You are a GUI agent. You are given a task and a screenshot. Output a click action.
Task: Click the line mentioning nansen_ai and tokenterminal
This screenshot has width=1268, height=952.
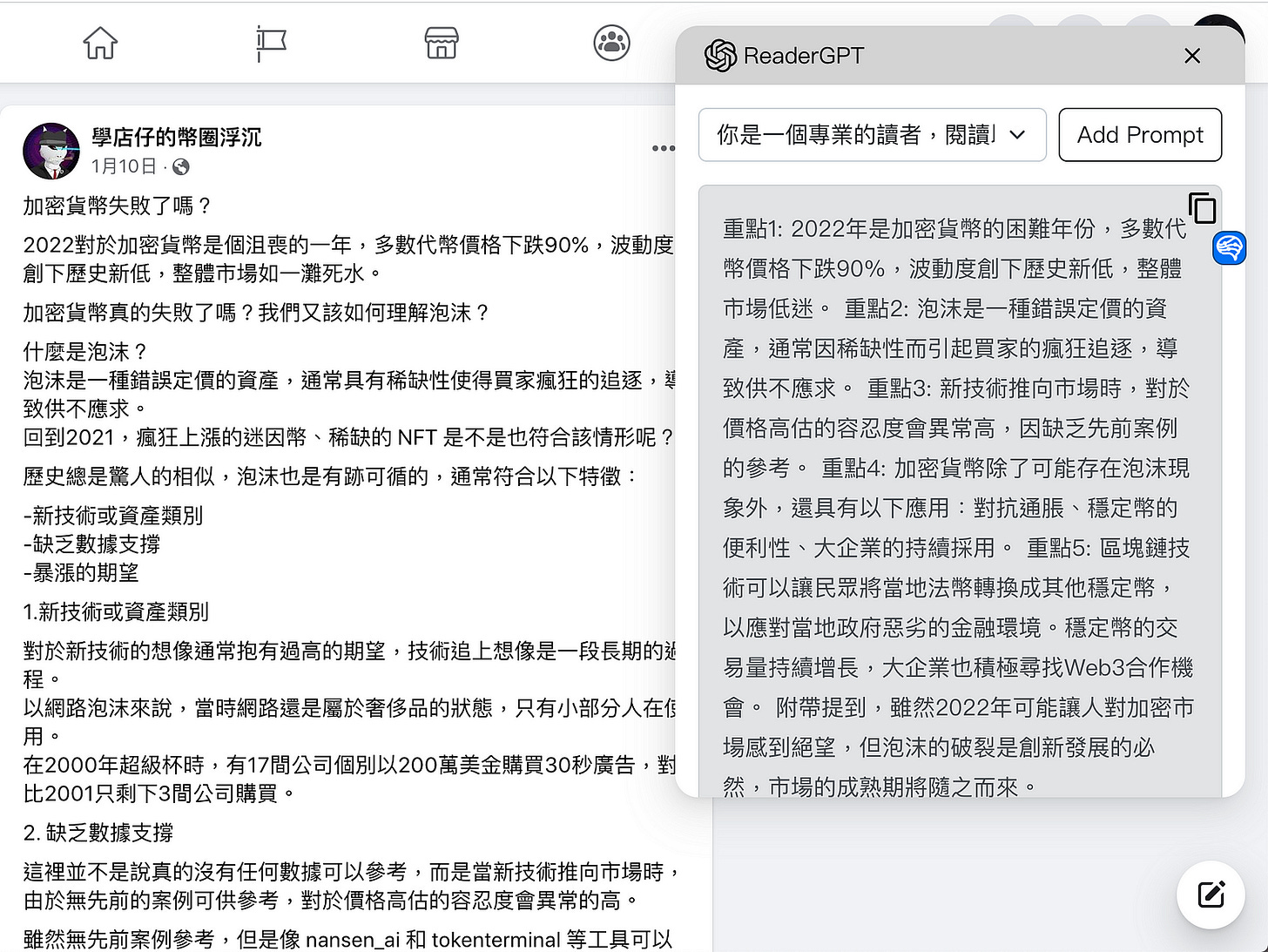[x=347, y=939]
